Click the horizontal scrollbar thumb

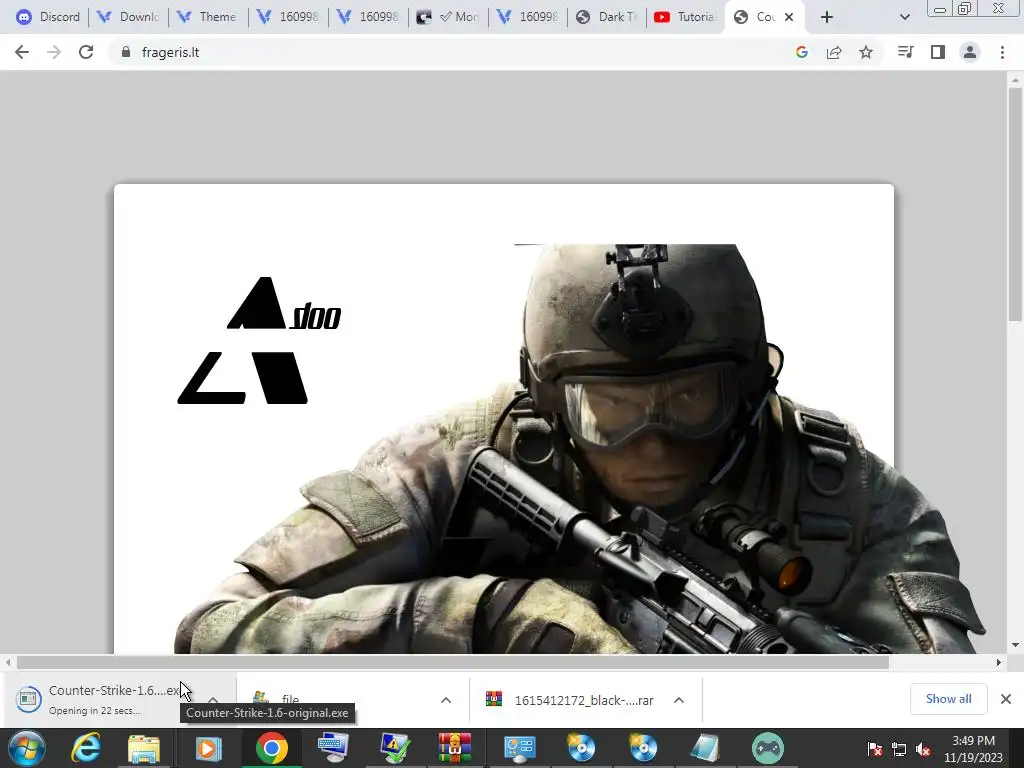(453, 662)
